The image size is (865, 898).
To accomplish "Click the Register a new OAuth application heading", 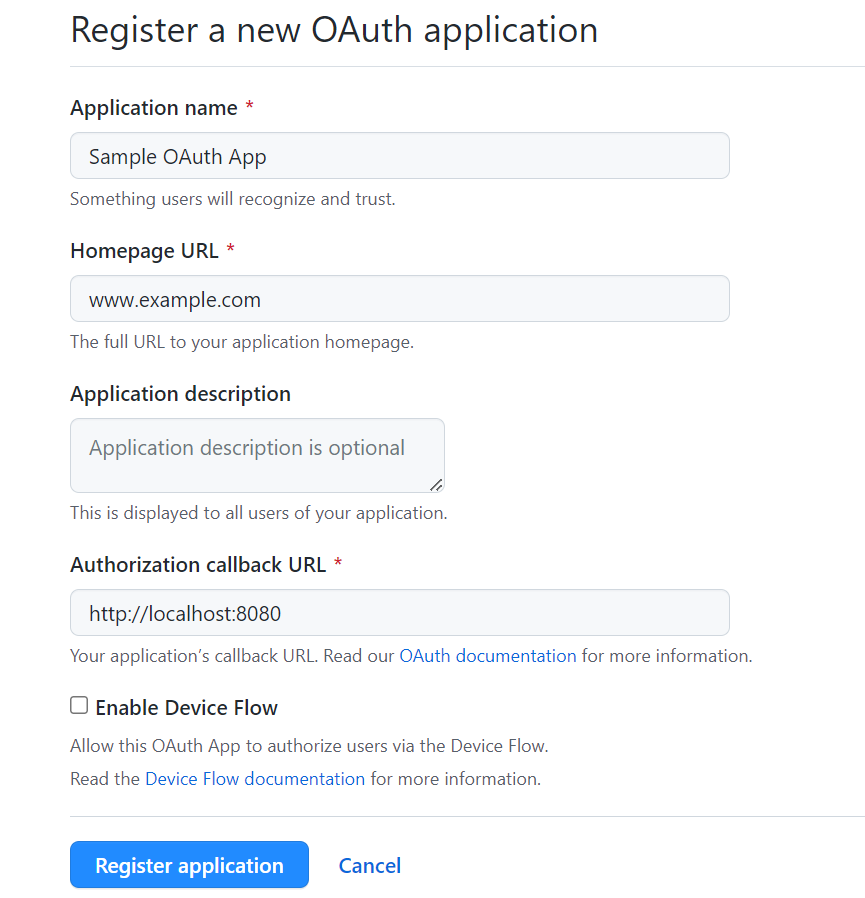I will (x=334, y=30).
